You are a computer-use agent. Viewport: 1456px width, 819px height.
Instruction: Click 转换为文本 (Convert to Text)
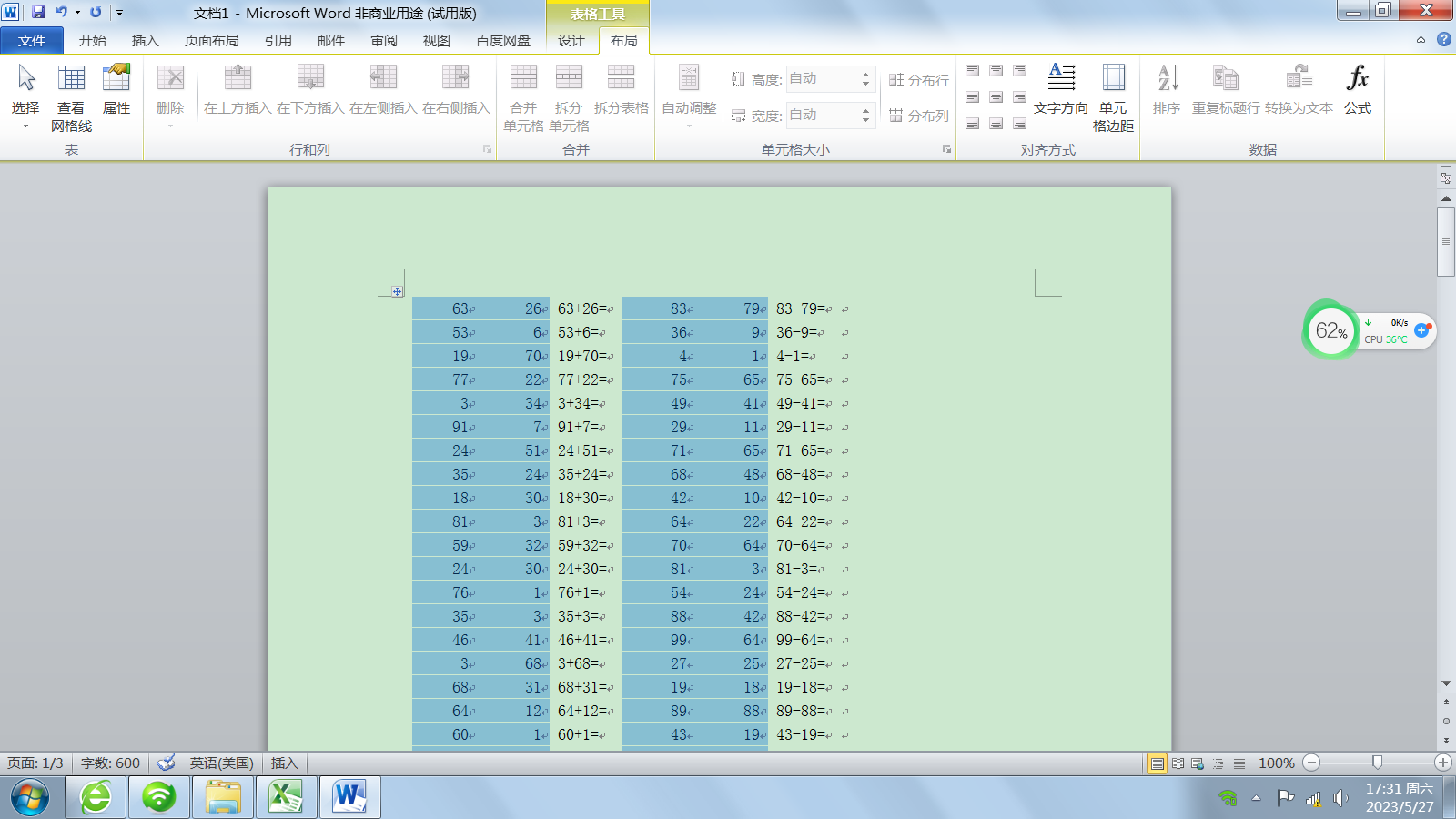(1299, 89)
